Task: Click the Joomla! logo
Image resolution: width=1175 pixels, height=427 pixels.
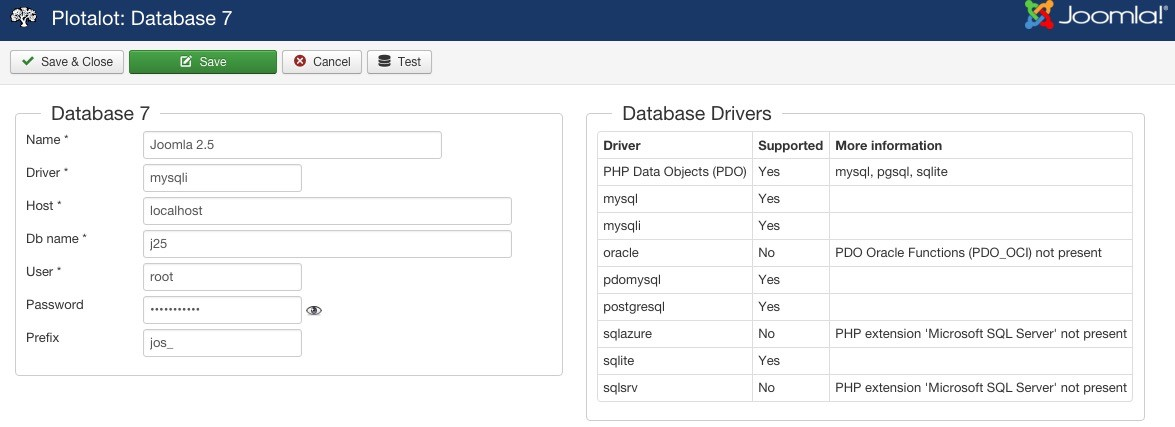Action: (x=1093, y=19)
